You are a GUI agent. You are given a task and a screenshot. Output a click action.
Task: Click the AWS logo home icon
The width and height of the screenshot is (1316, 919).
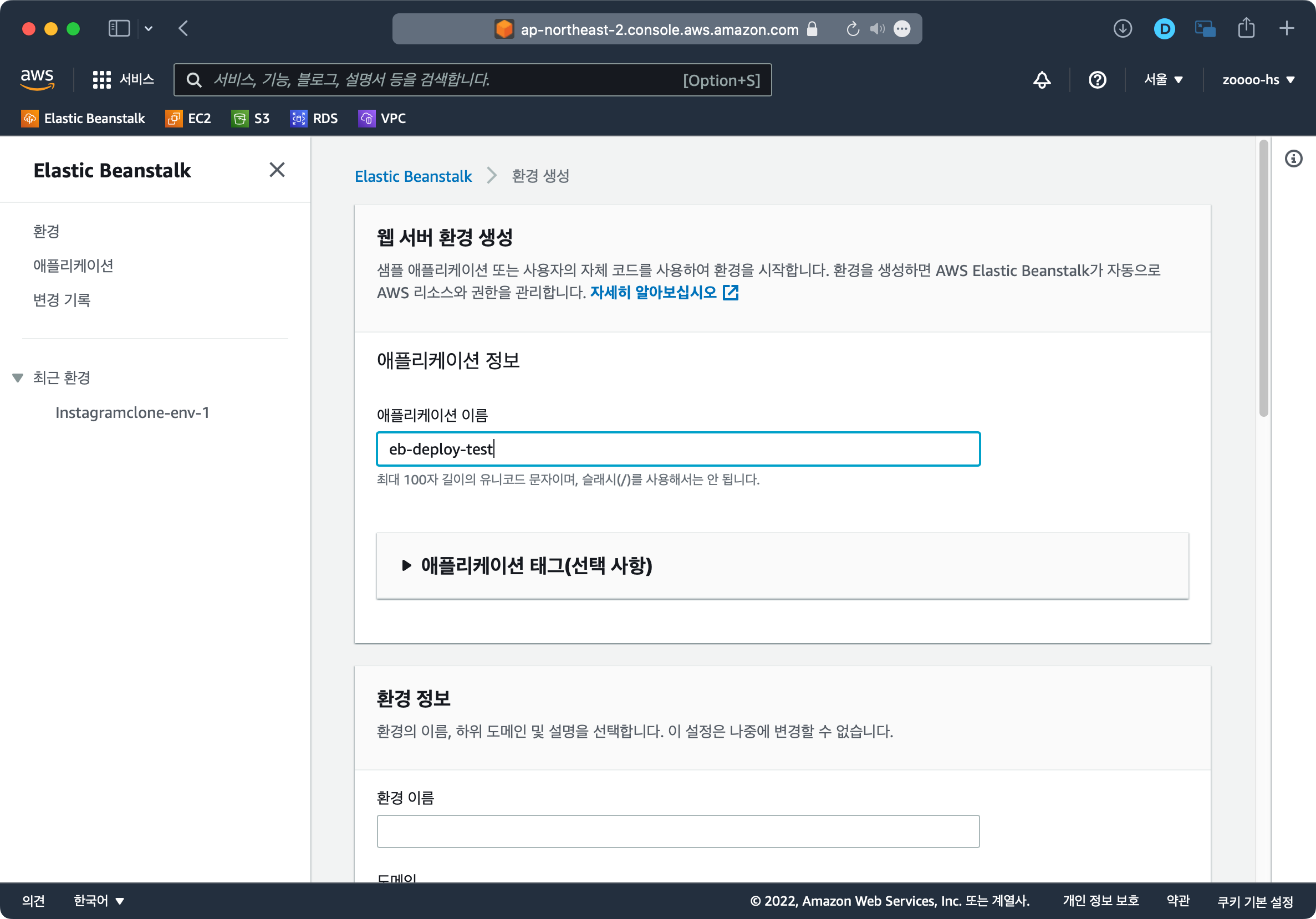point(37,79)
